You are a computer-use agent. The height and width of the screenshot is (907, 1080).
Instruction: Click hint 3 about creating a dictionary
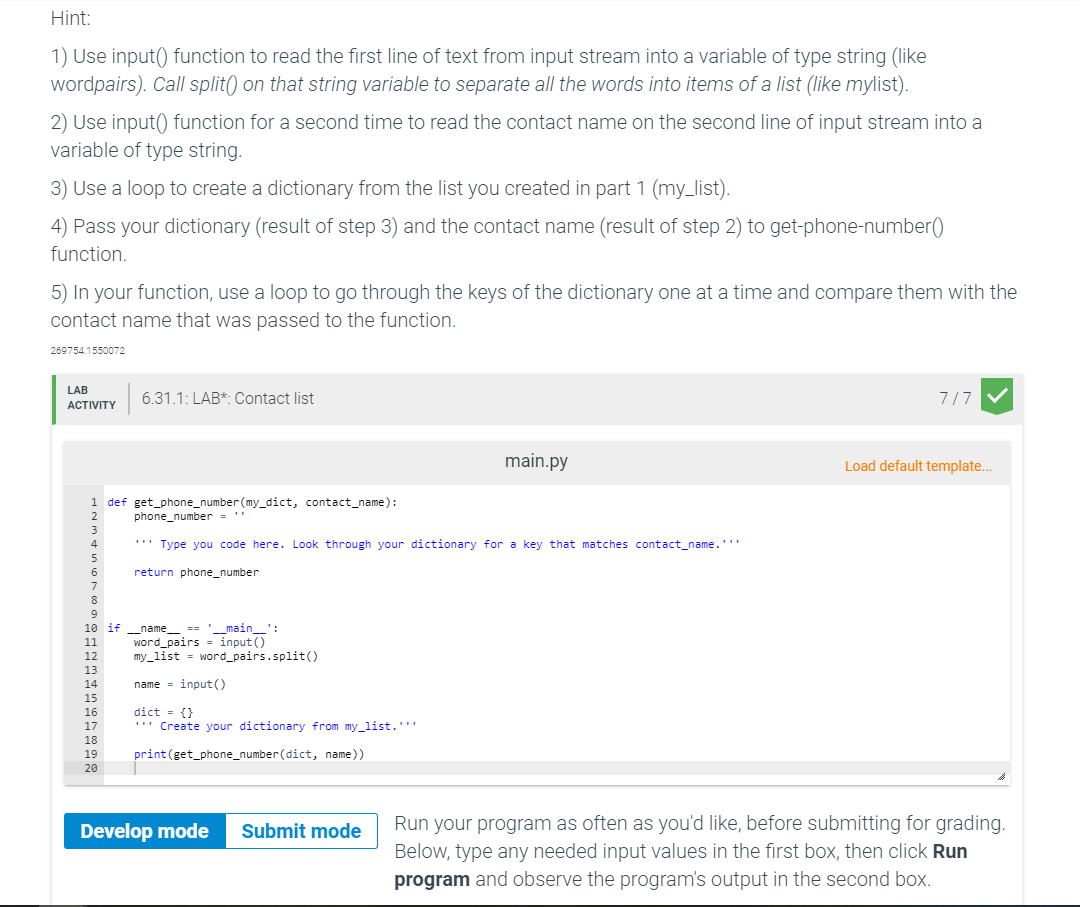click(x=391, y=188)
